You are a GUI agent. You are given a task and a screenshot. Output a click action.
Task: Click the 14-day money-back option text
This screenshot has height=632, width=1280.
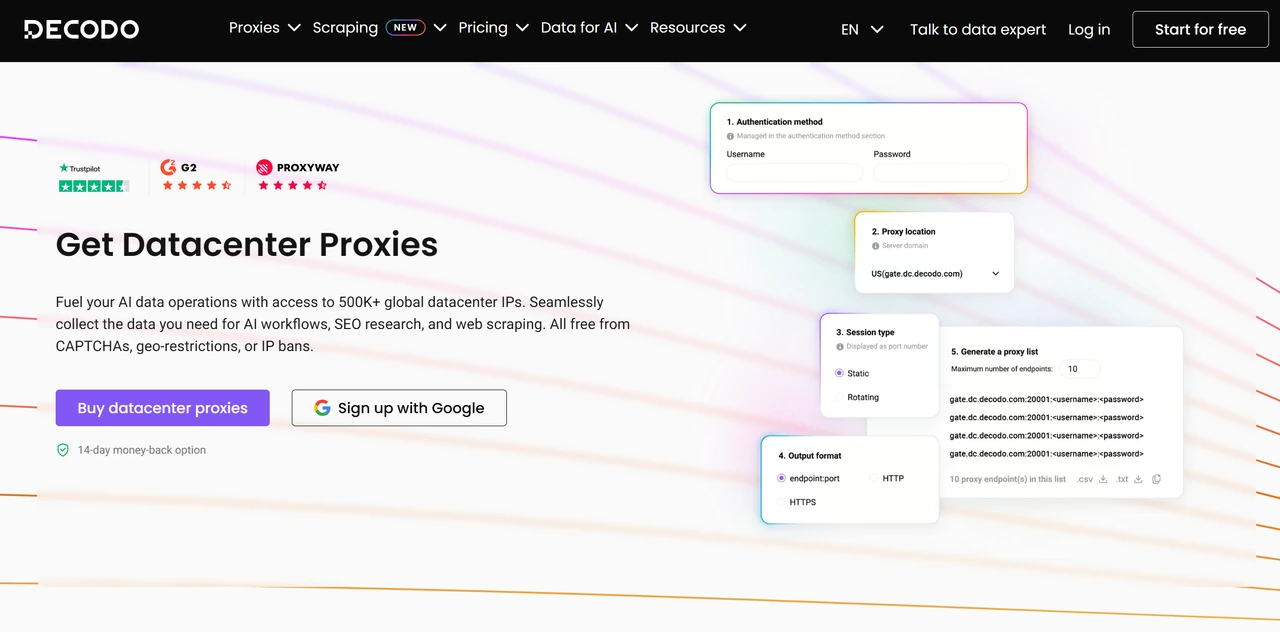pyautogui.click(x=142, y=450)
